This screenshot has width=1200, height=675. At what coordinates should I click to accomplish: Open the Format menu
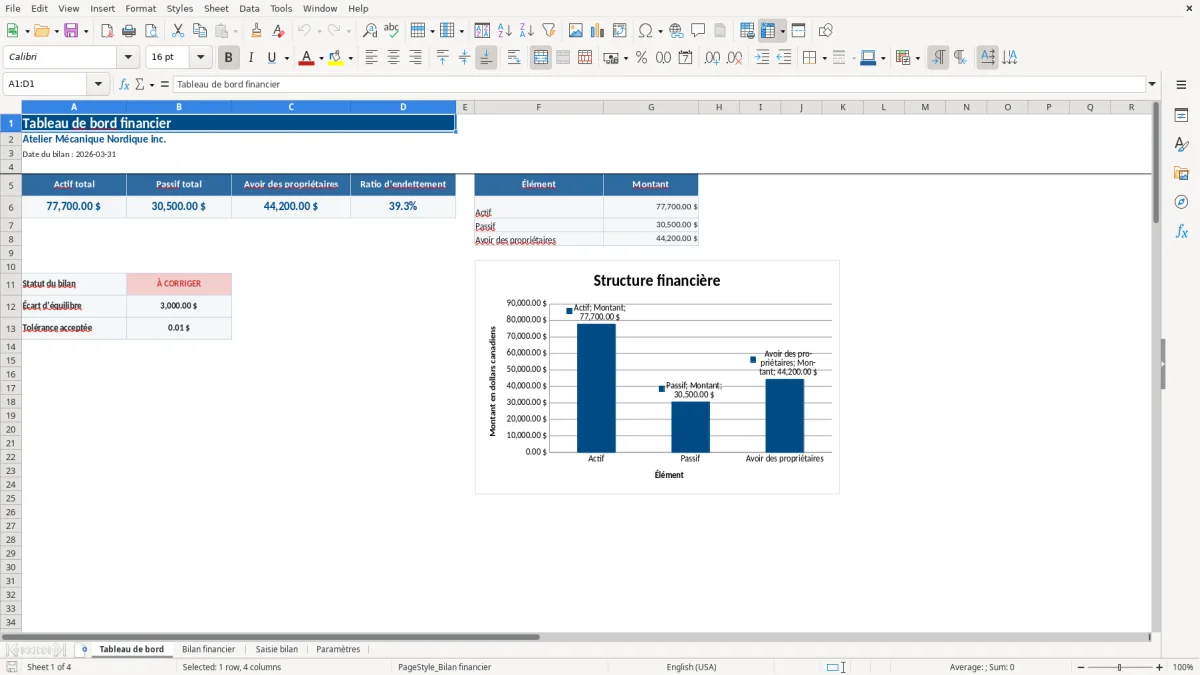140,8
